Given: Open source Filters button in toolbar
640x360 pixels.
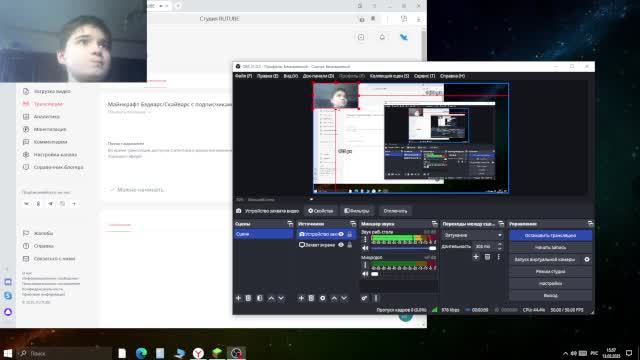Looking at the screenshot, I should coord(357,211).
